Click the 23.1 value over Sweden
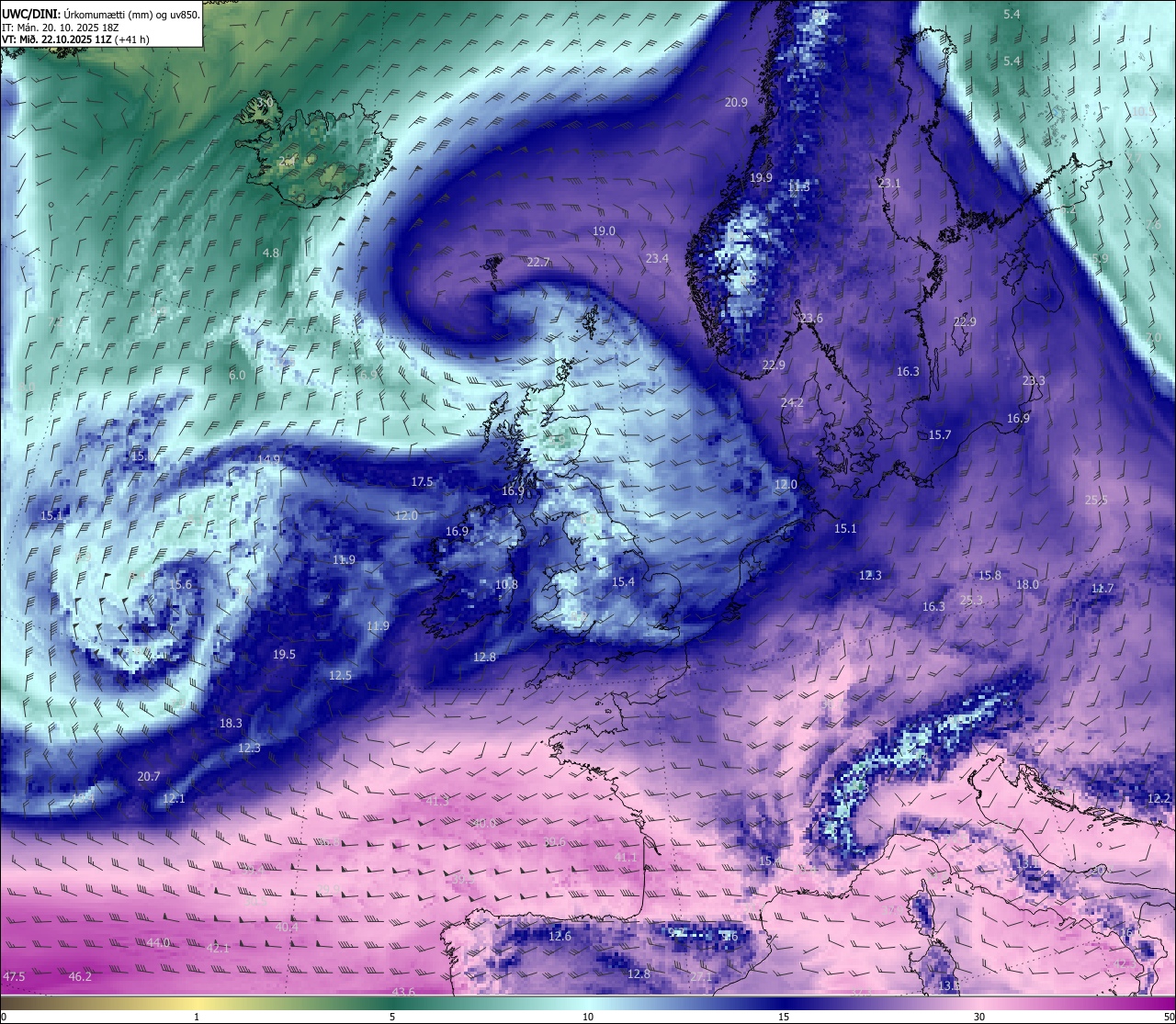Screen dimensions: 1176x1024 (889, 184)
